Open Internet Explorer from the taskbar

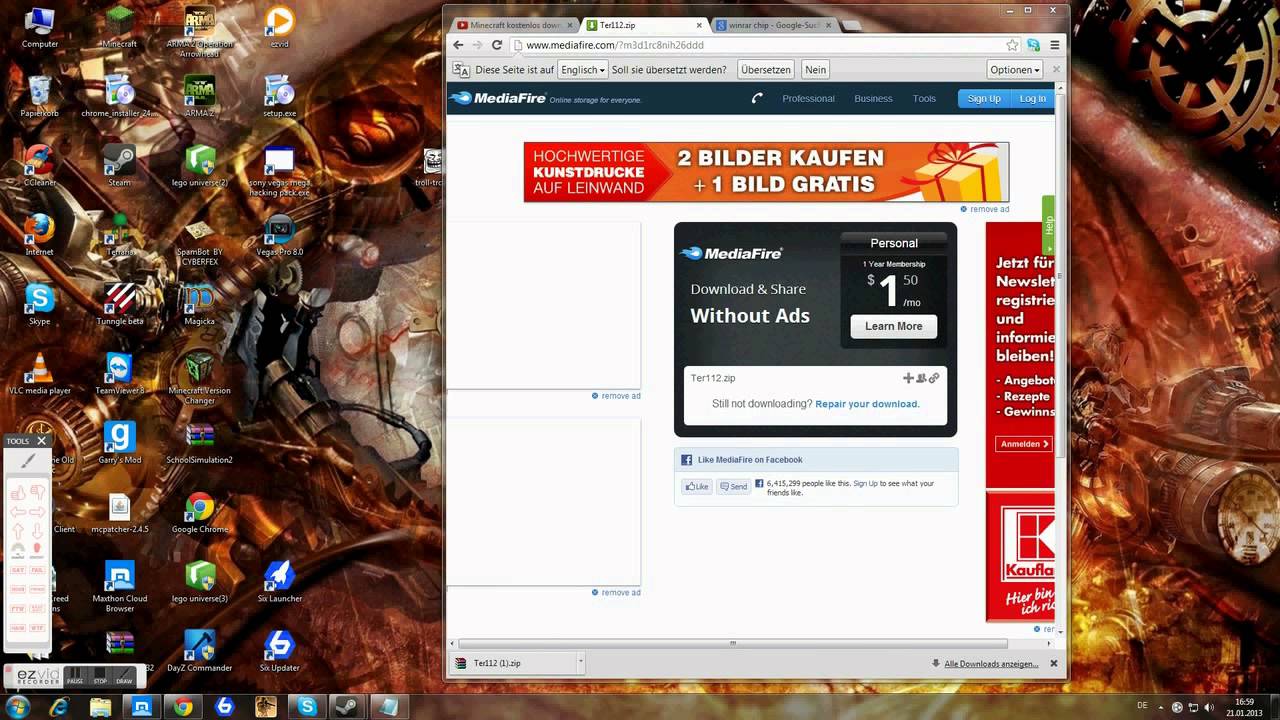tap(59, 707)
